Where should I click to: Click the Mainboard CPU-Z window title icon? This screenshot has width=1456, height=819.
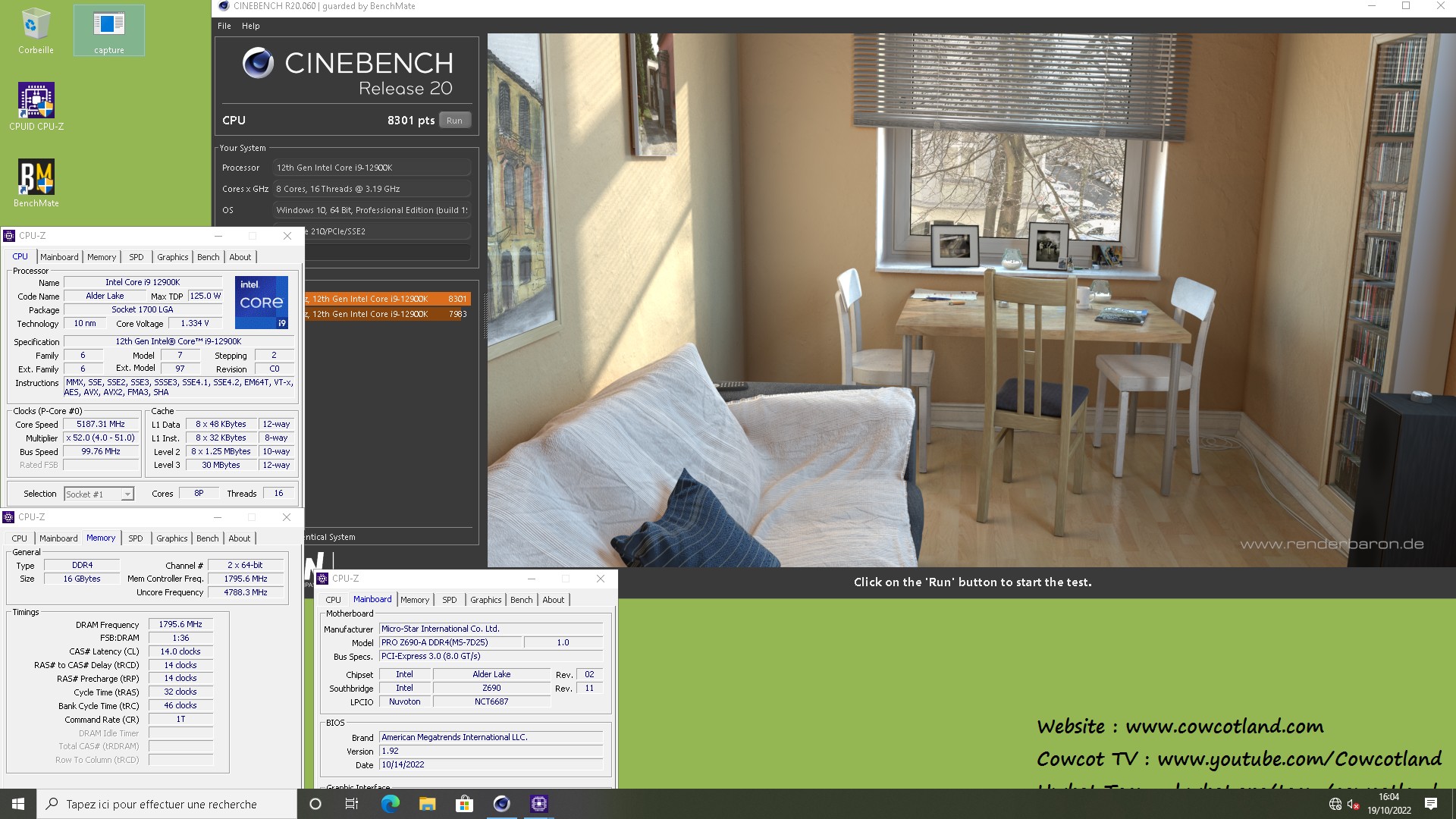(x=322, y=579)
